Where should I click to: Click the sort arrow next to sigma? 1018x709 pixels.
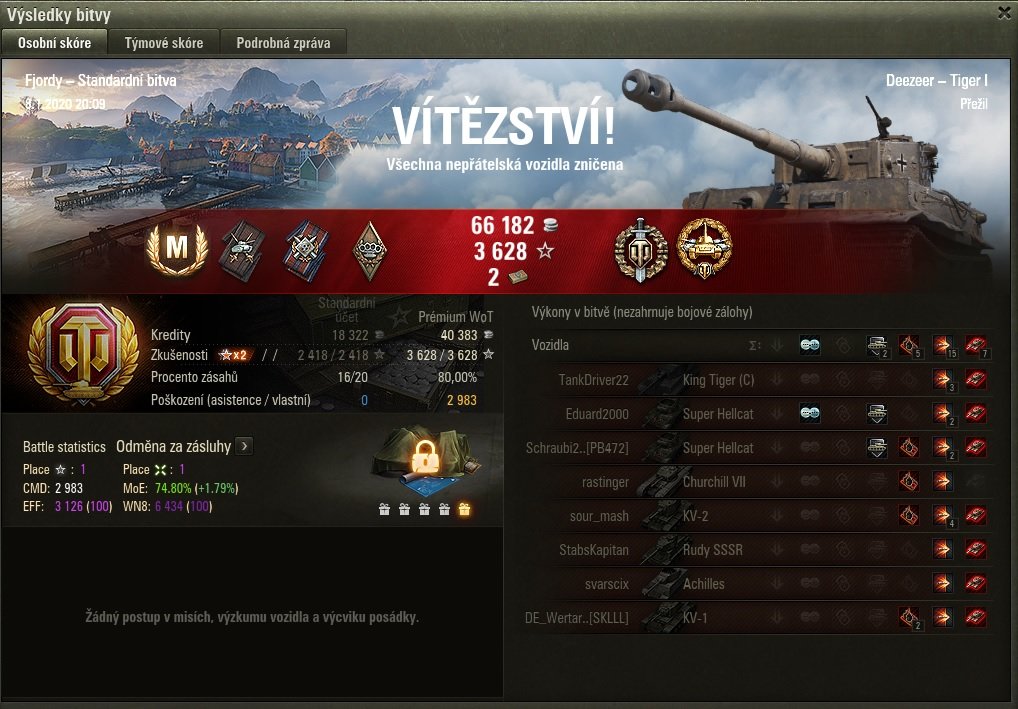(x=776, y=345)
